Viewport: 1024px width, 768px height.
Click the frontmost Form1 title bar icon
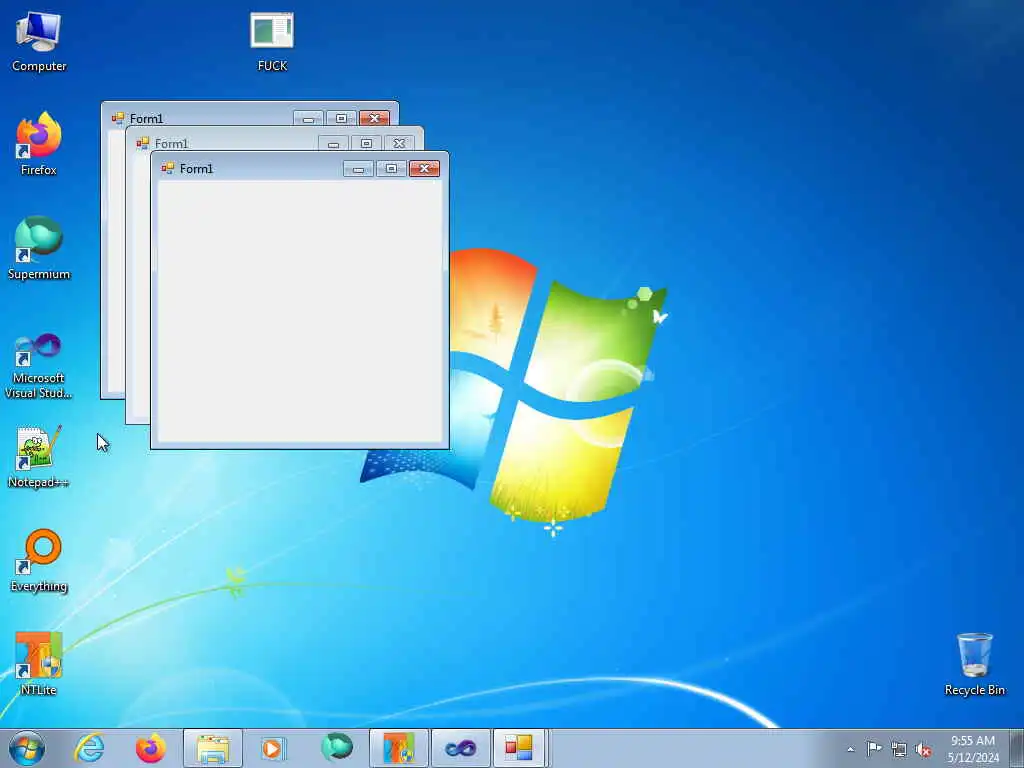point(168,168)
